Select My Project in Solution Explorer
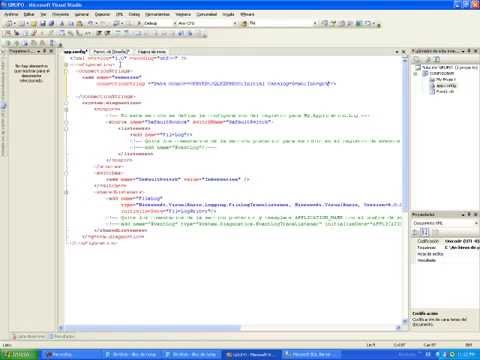 [x=443, y=80]
